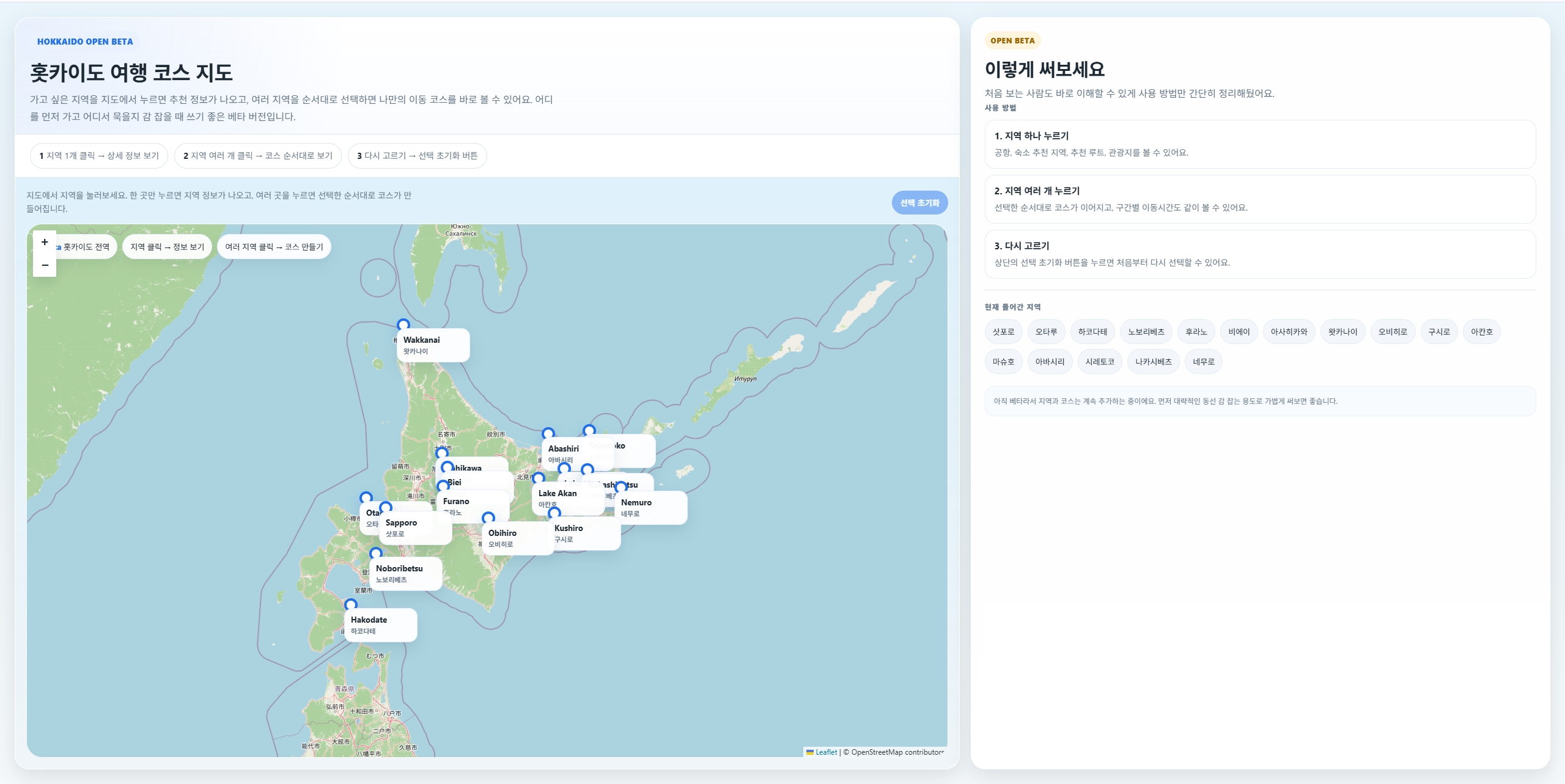Screen dimensions: 1565x784
Task: Select the Sapporo 삿포로 label card
Action: click(x=415, y=528)
